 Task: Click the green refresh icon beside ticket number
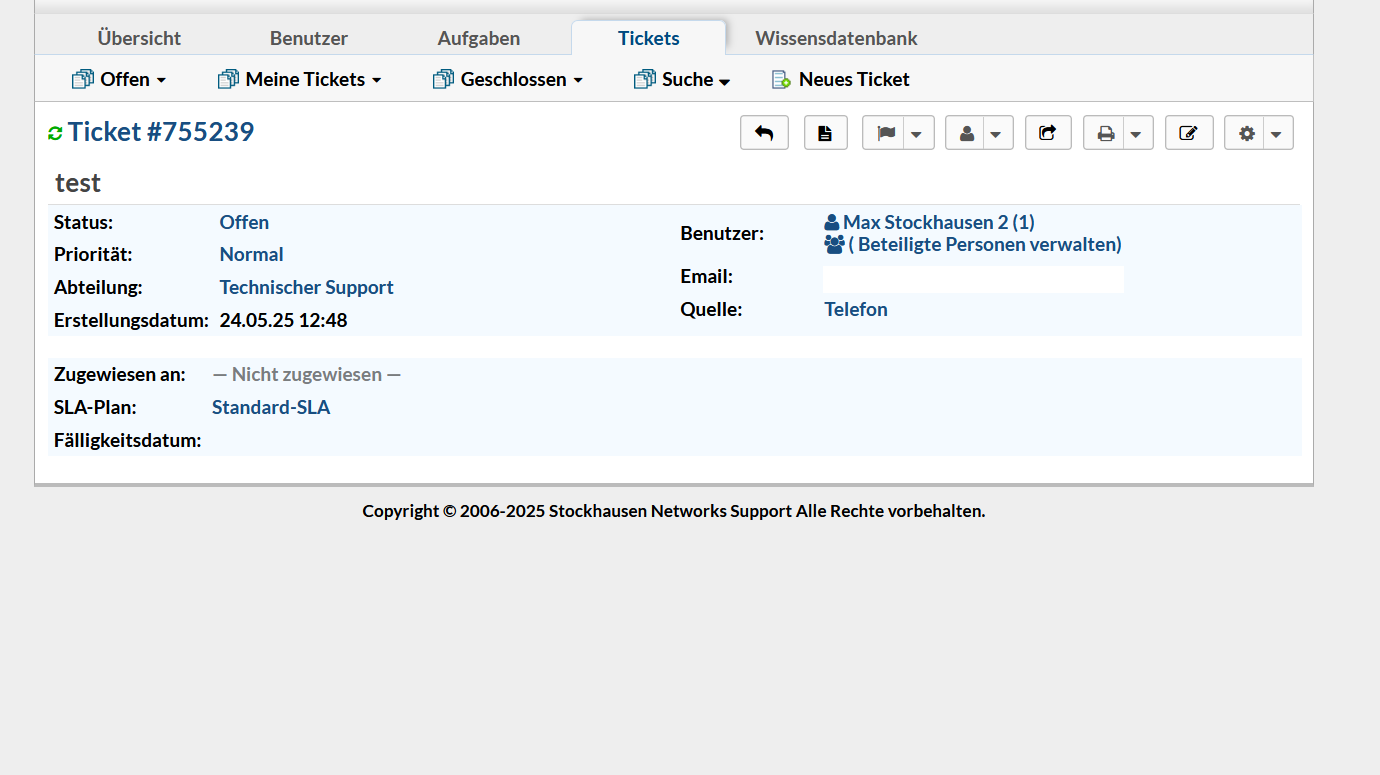coord(55,133)
